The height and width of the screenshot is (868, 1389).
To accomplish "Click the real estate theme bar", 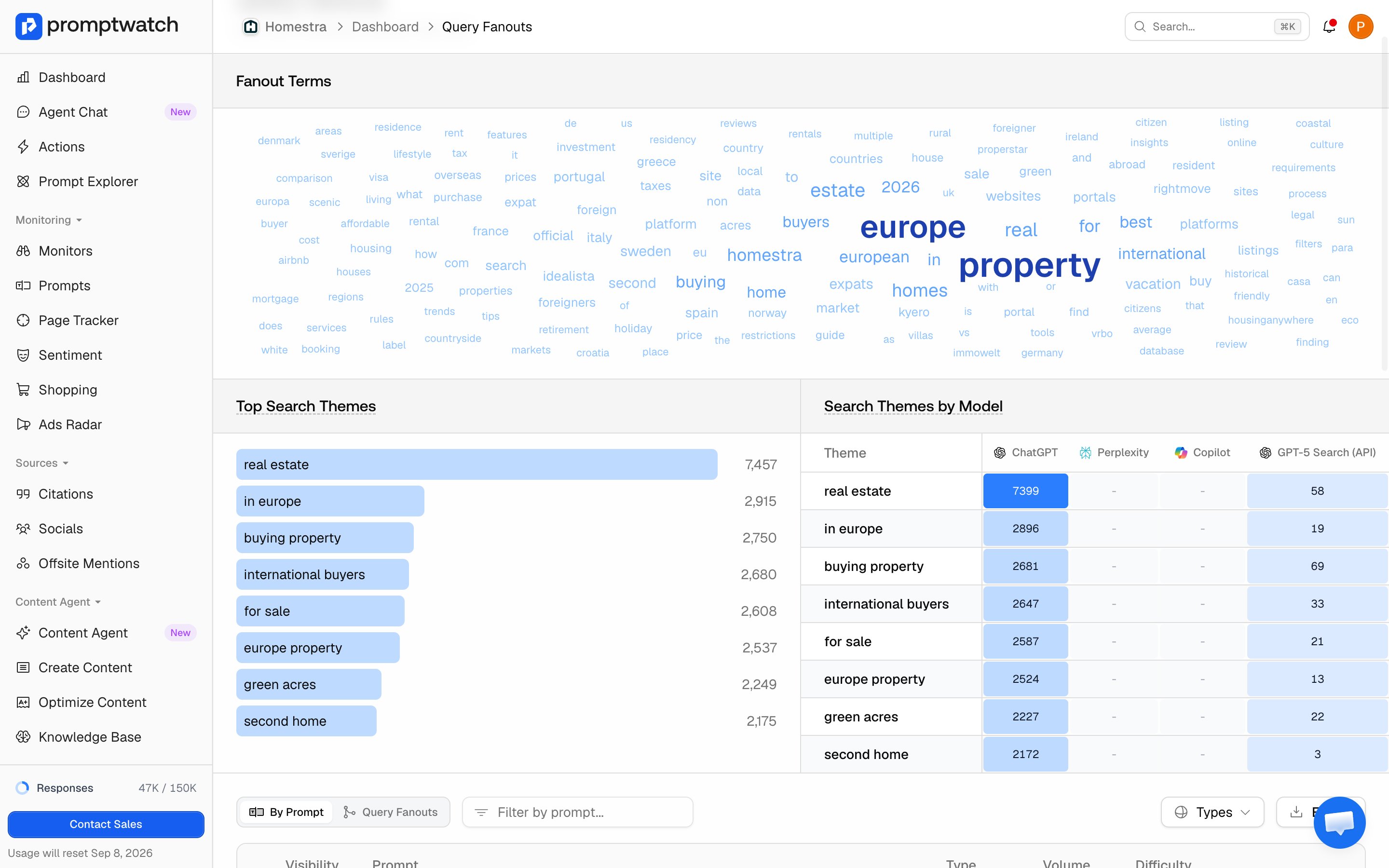I will (477, 464).
